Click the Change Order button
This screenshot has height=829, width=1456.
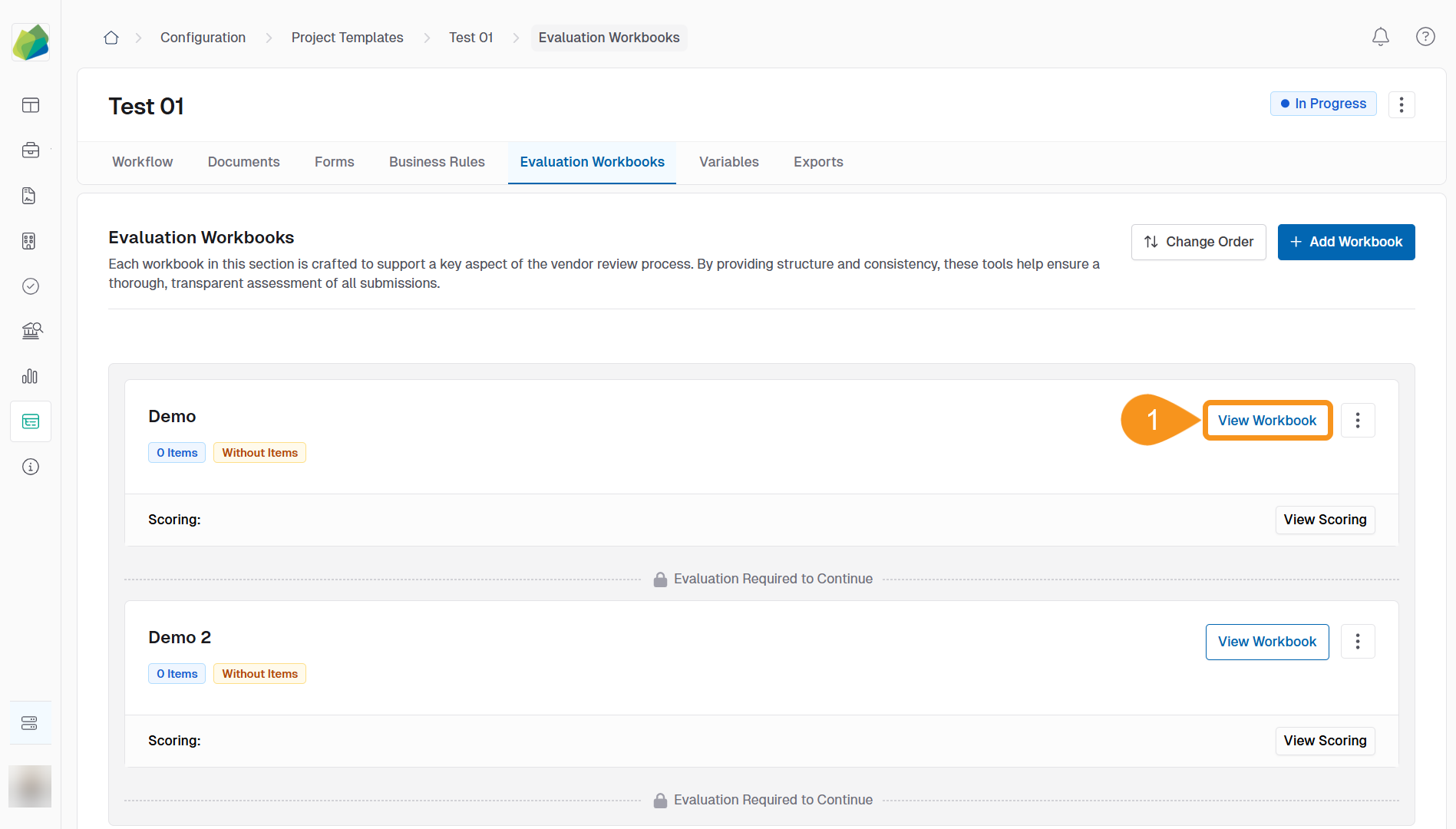pyautogui.click(x=1198, y=242)
